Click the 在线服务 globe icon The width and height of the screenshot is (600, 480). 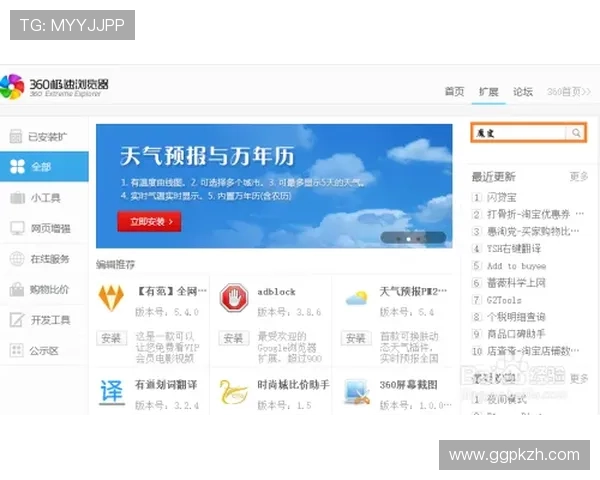(17, 259)
